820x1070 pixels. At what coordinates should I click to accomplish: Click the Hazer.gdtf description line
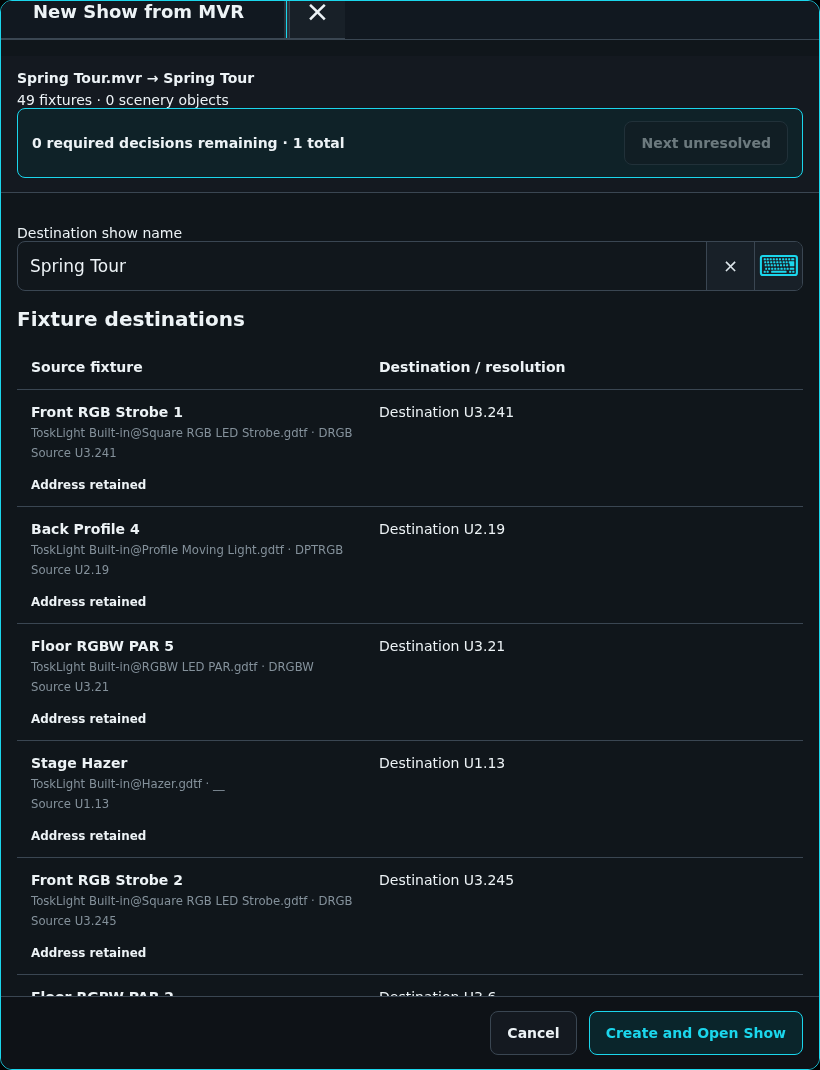pyautogui.click(x=128, y=784)
